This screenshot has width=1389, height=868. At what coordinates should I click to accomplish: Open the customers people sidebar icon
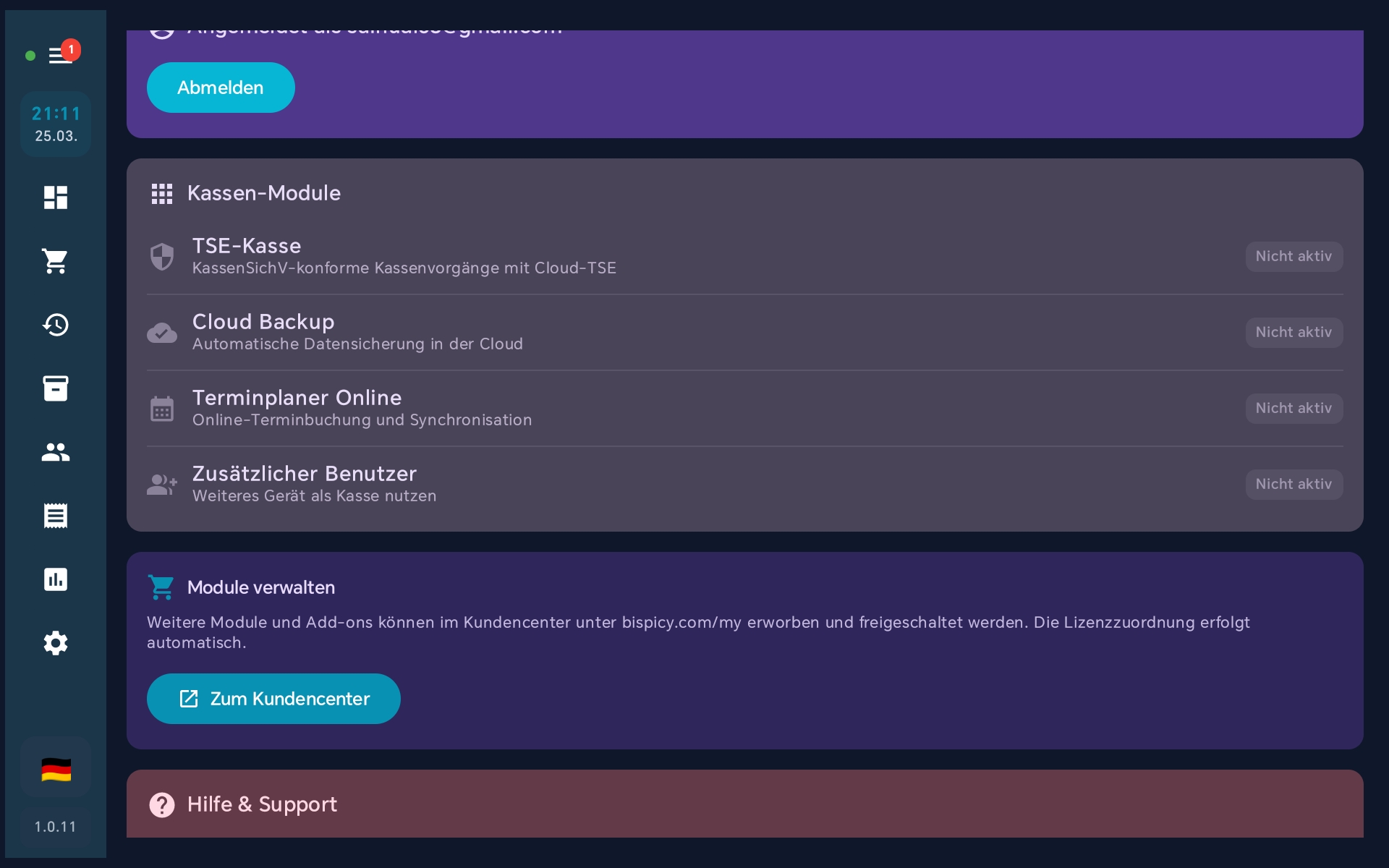56,452
